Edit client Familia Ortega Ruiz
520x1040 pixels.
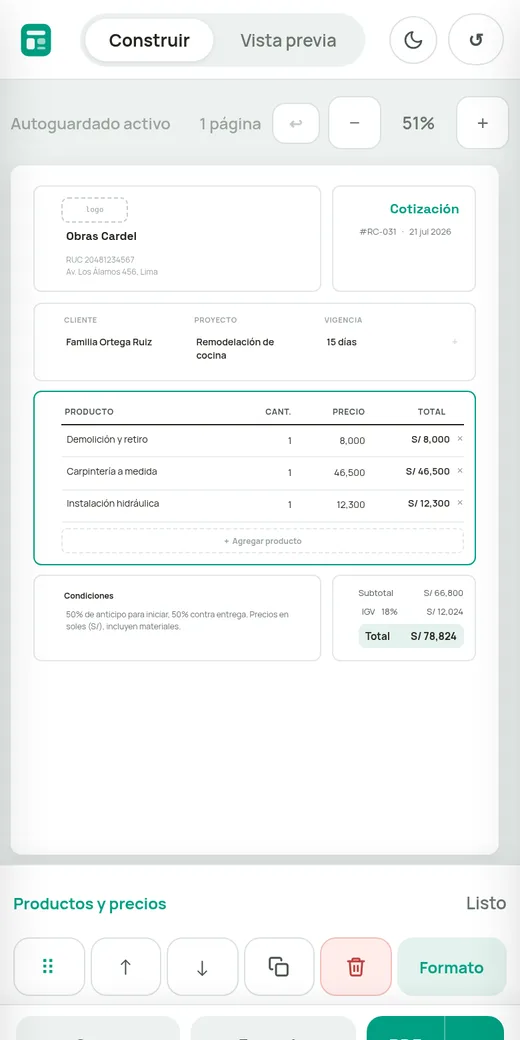click(109, 342)
